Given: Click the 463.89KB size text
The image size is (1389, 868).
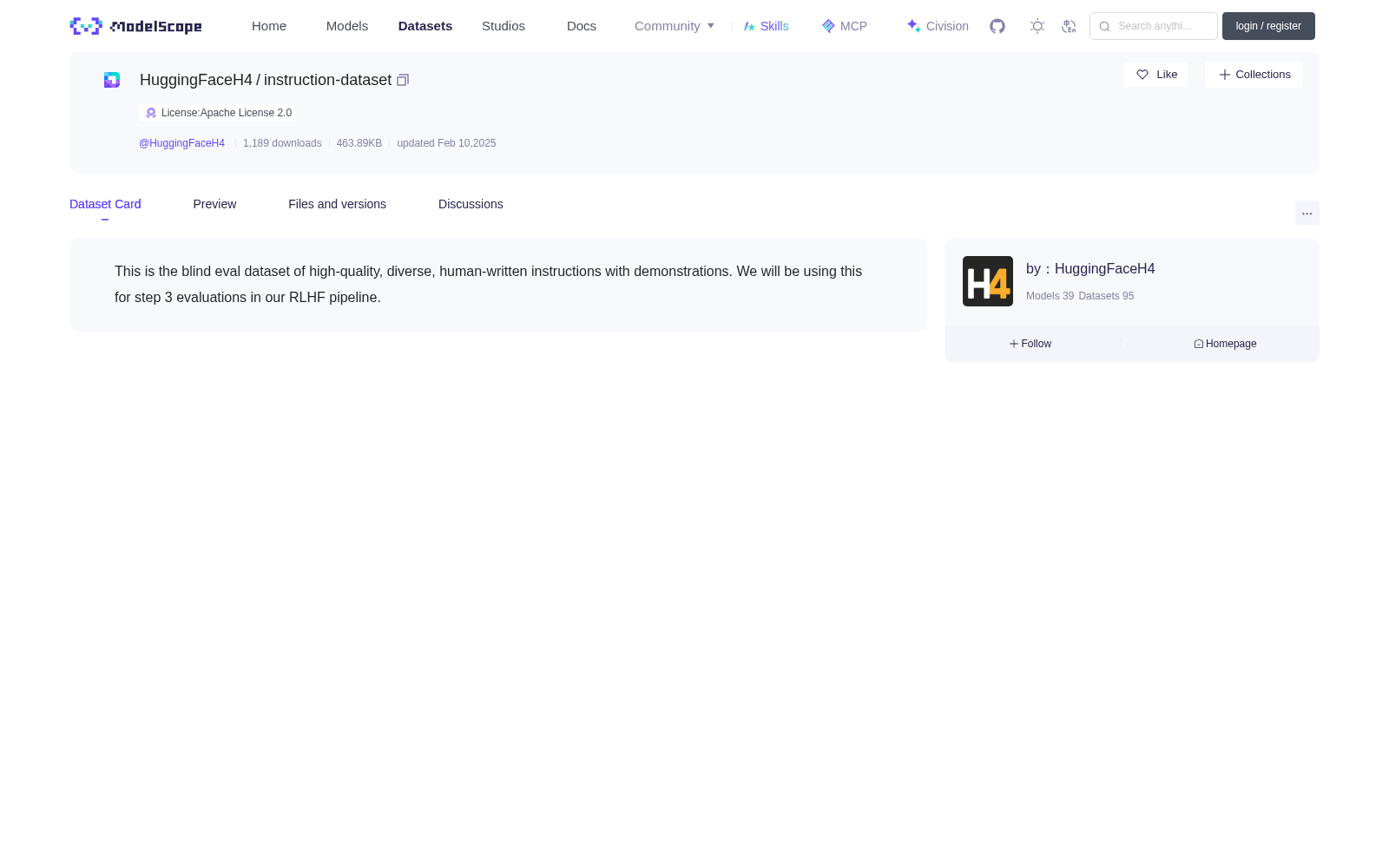Looking at the screenshot, I should 359,143.
